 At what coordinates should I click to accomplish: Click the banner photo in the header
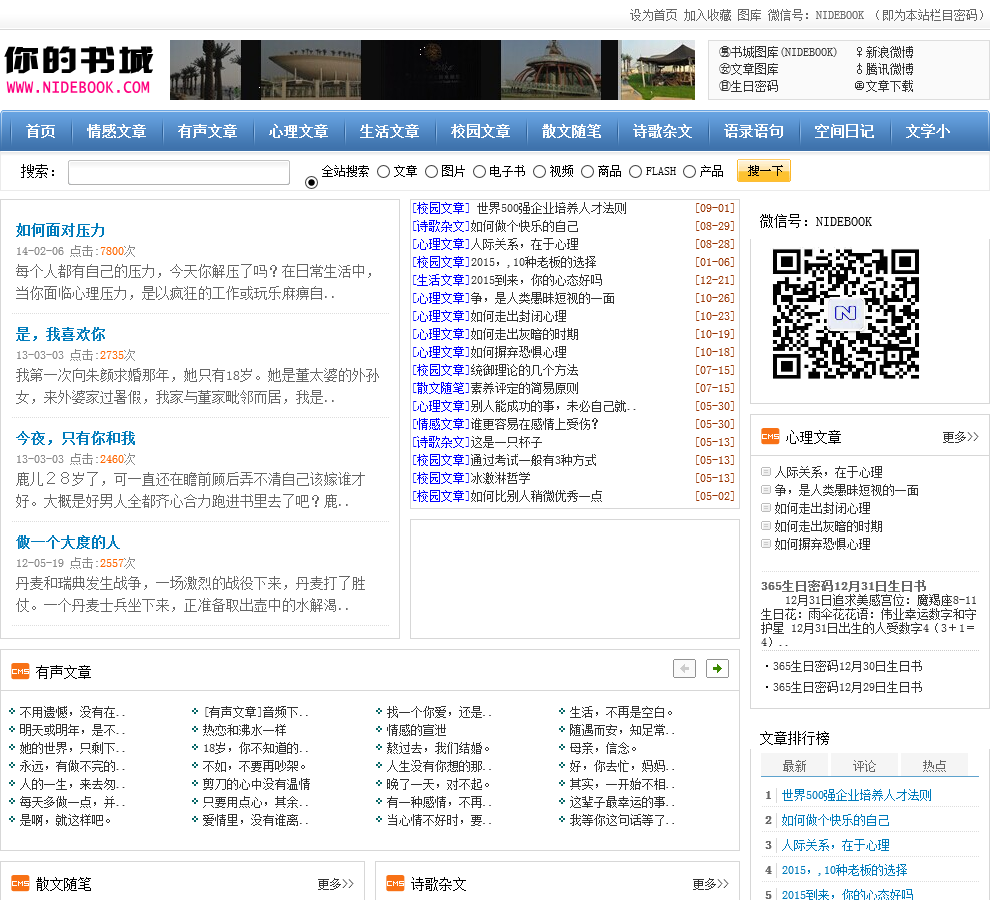point(432,70)
